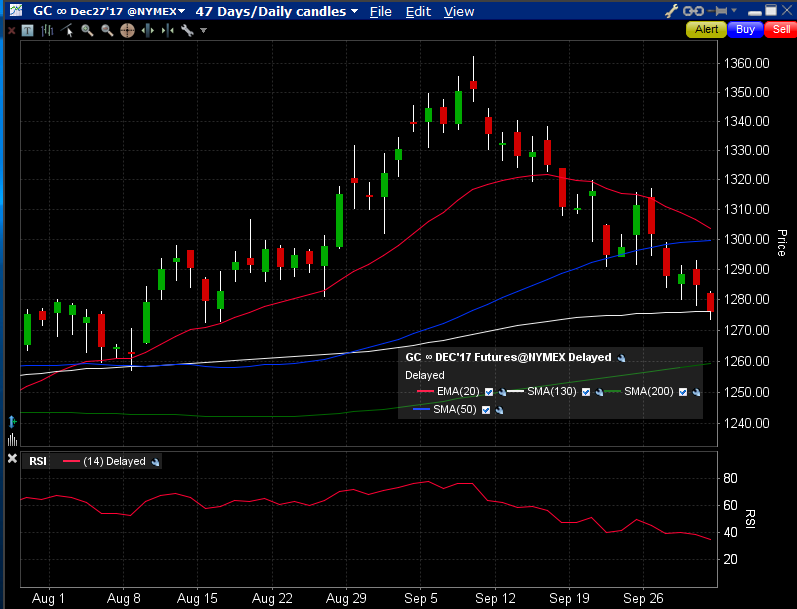Click the blue vertical arrow icon at chart left
This screenshot has height=609, width=797.
pos(13,421)
